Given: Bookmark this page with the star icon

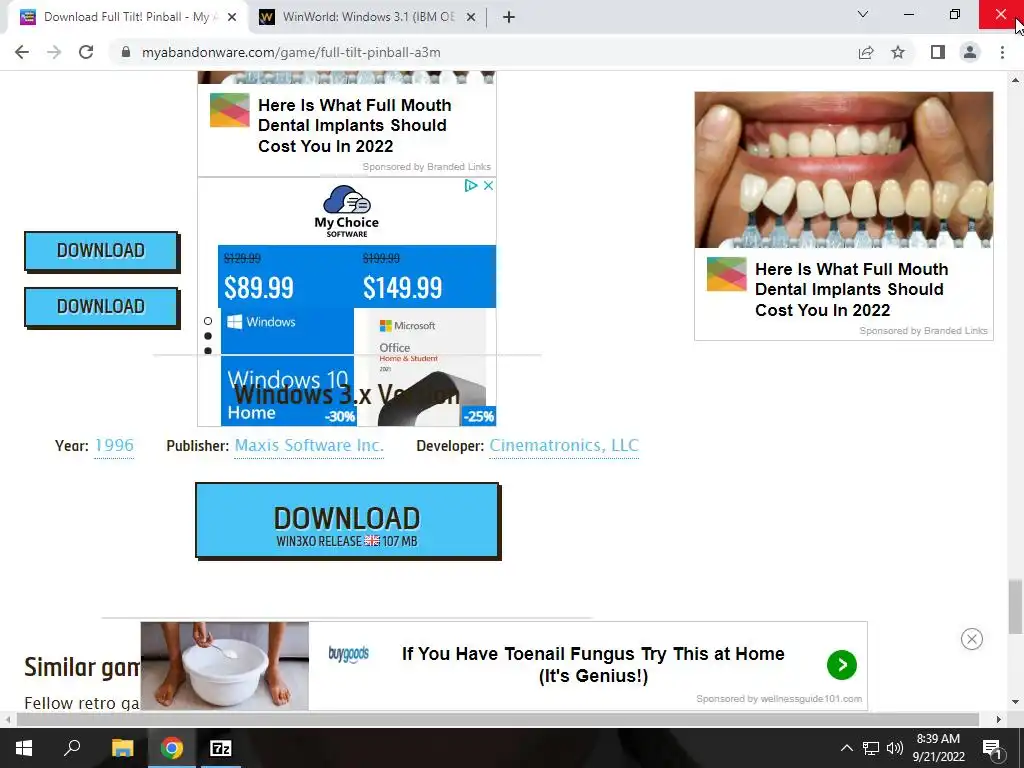Looking at the screenshot, I should tap(898, 52).
